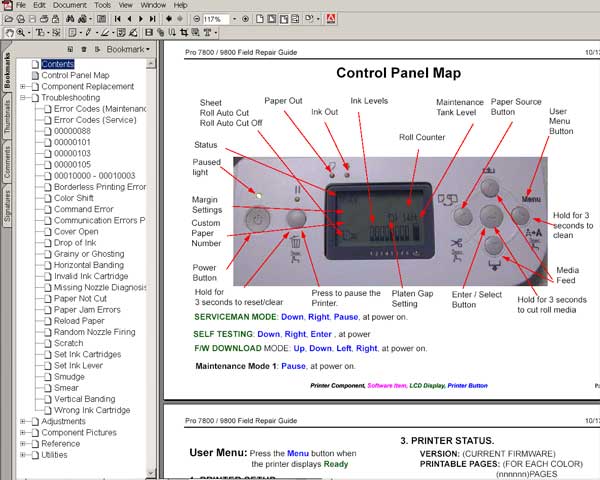Click bookmark panel scroll down arrow
The height and width of the screenshot is (480, 600).
[151, 473]
